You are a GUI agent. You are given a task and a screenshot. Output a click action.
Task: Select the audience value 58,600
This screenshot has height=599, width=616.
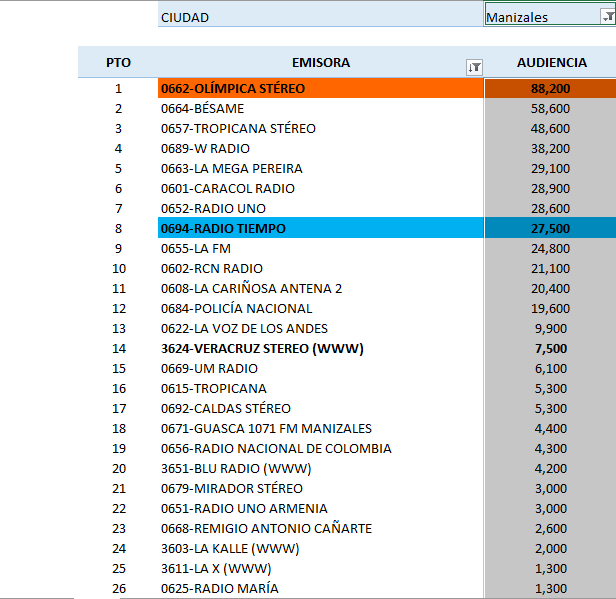pos(550,108)
